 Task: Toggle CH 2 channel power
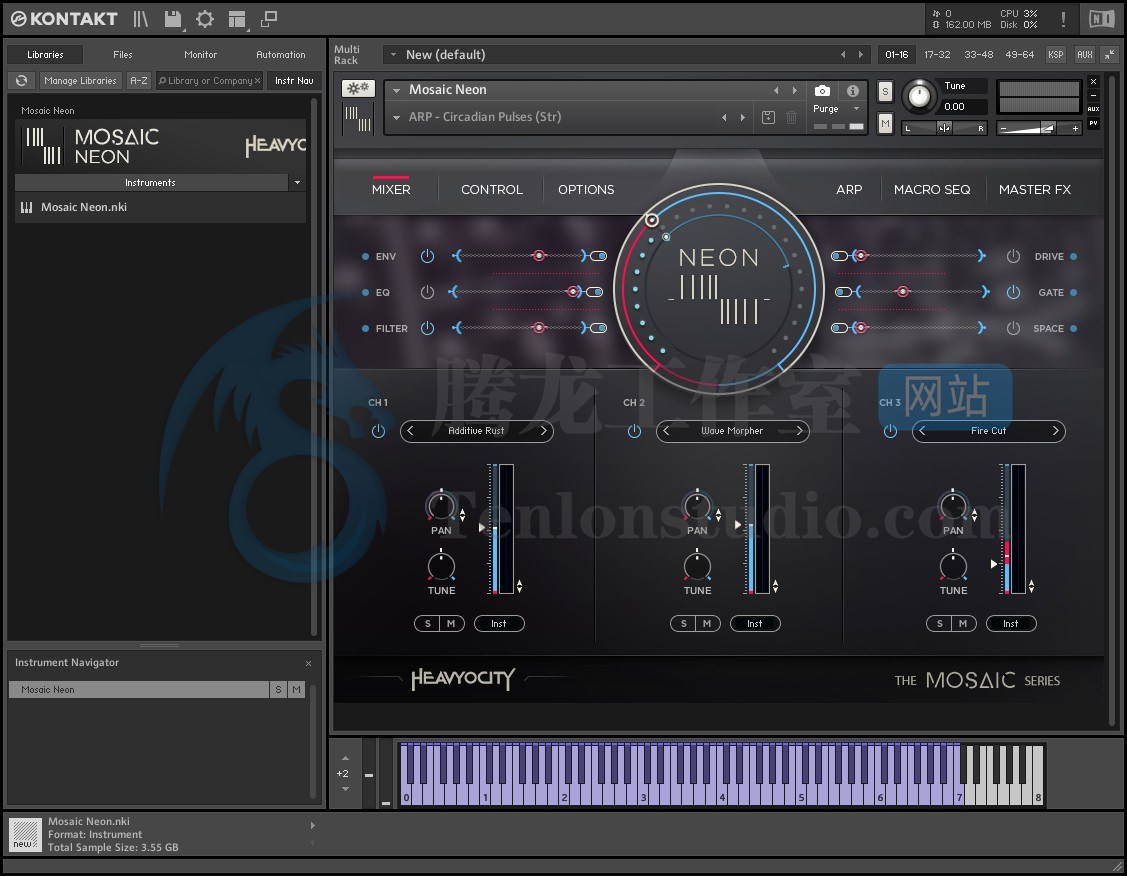634,430
